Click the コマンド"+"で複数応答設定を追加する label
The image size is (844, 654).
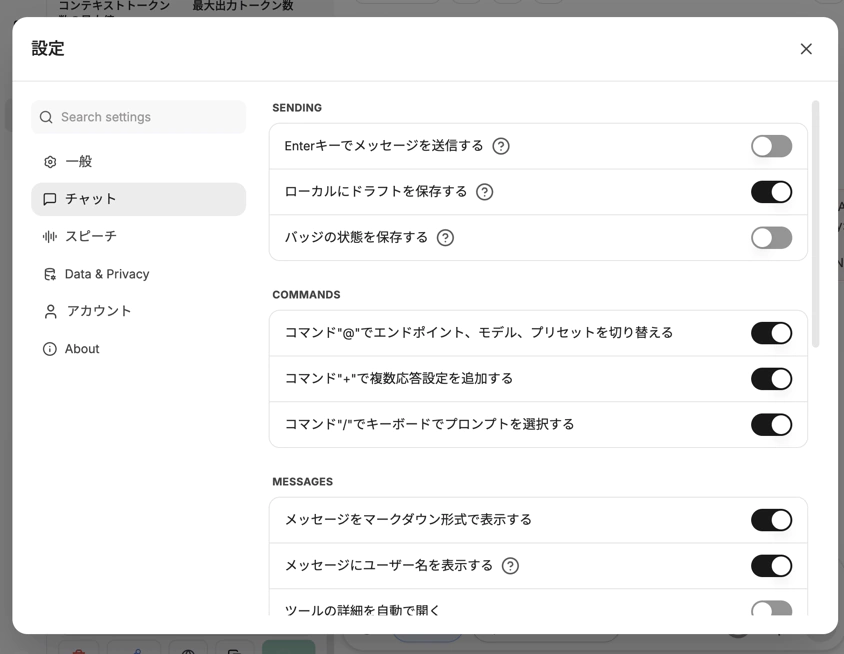[399, 378]
